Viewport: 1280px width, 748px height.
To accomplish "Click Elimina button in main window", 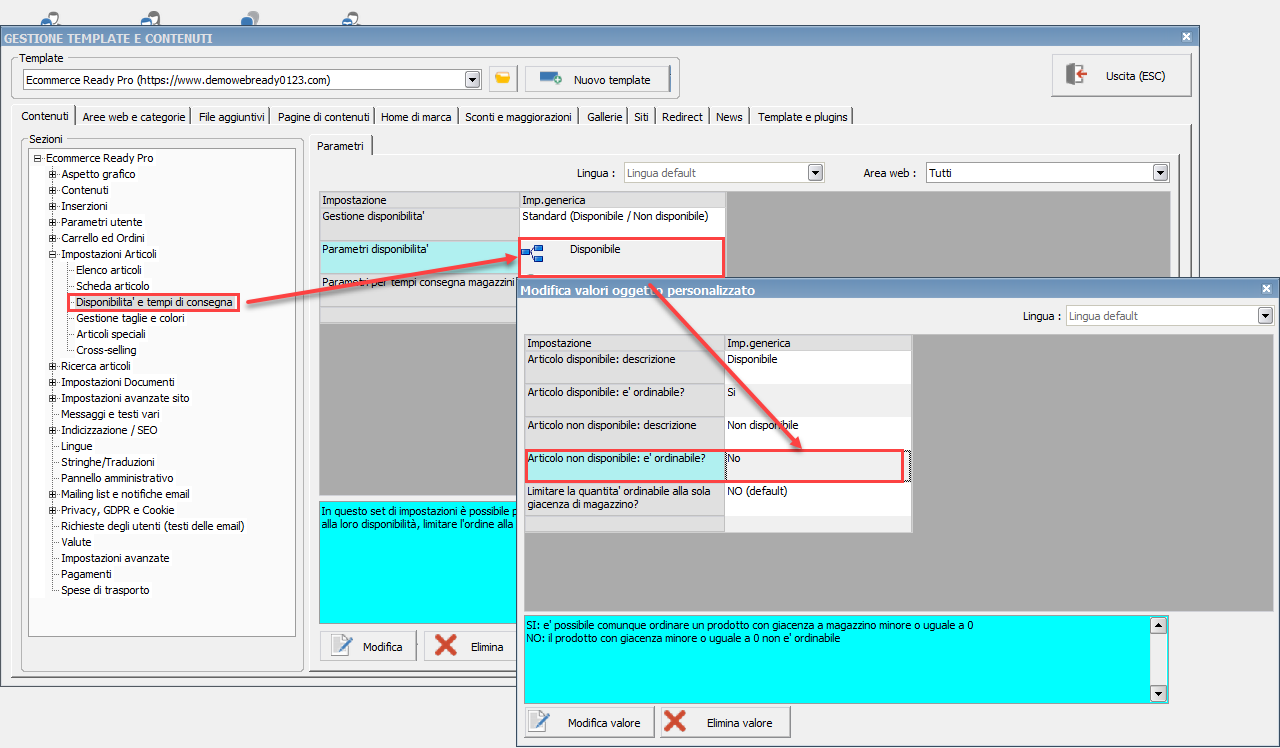I will pos(472,647).
